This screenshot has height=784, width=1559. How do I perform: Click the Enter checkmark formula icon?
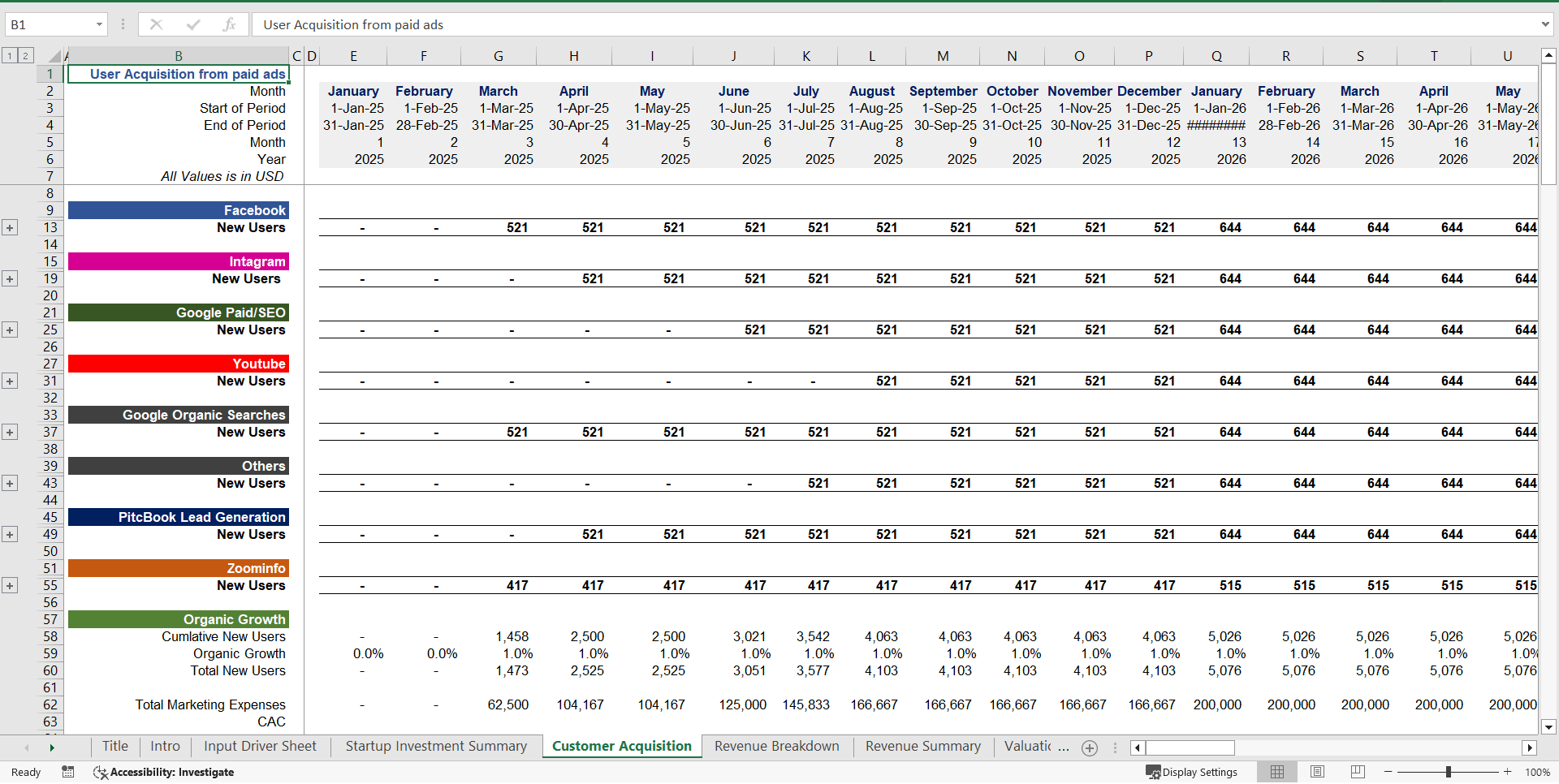tap(193, 24)
